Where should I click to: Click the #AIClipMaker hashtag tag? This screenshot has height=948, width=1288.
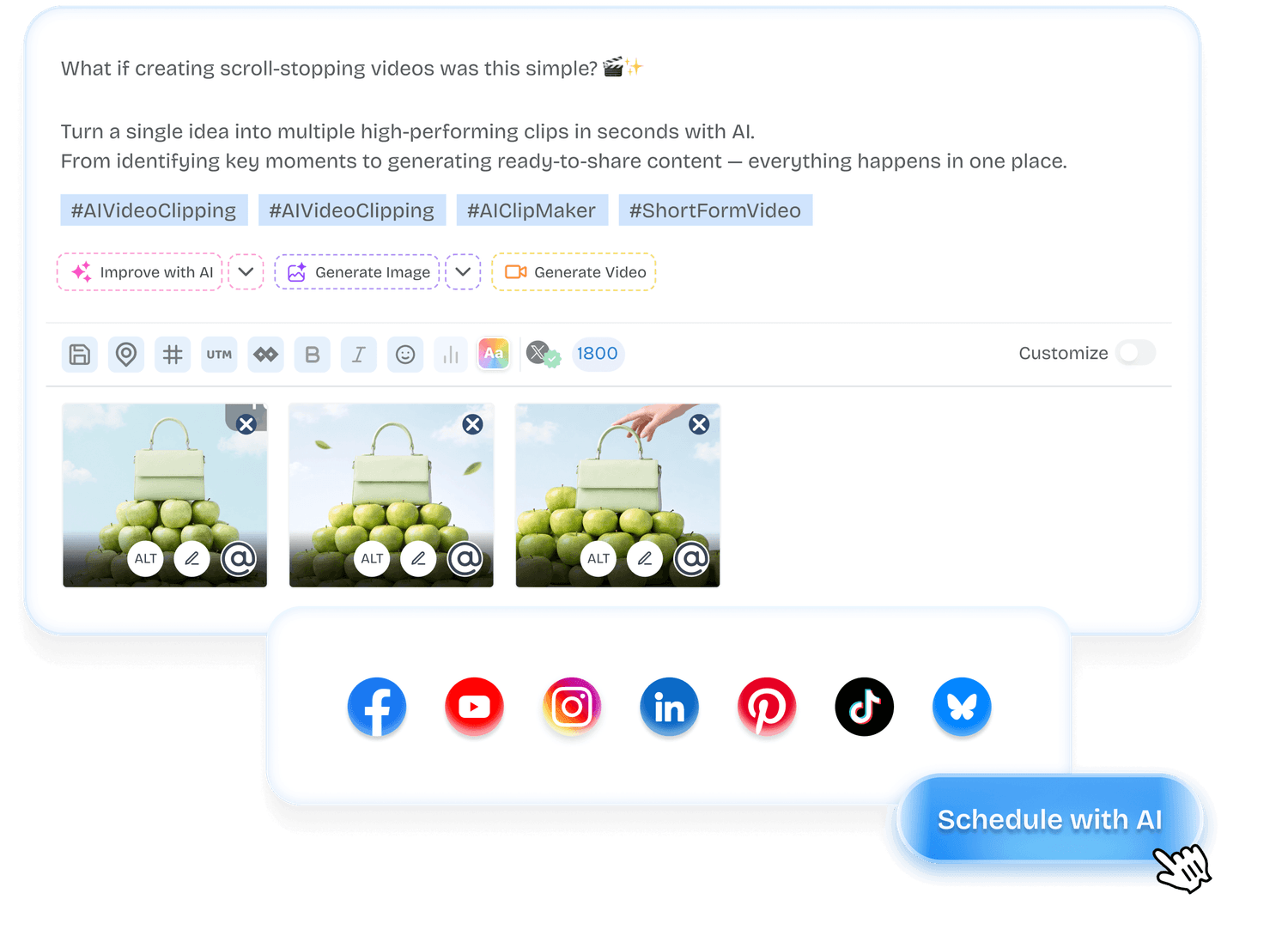click(532, 210)
